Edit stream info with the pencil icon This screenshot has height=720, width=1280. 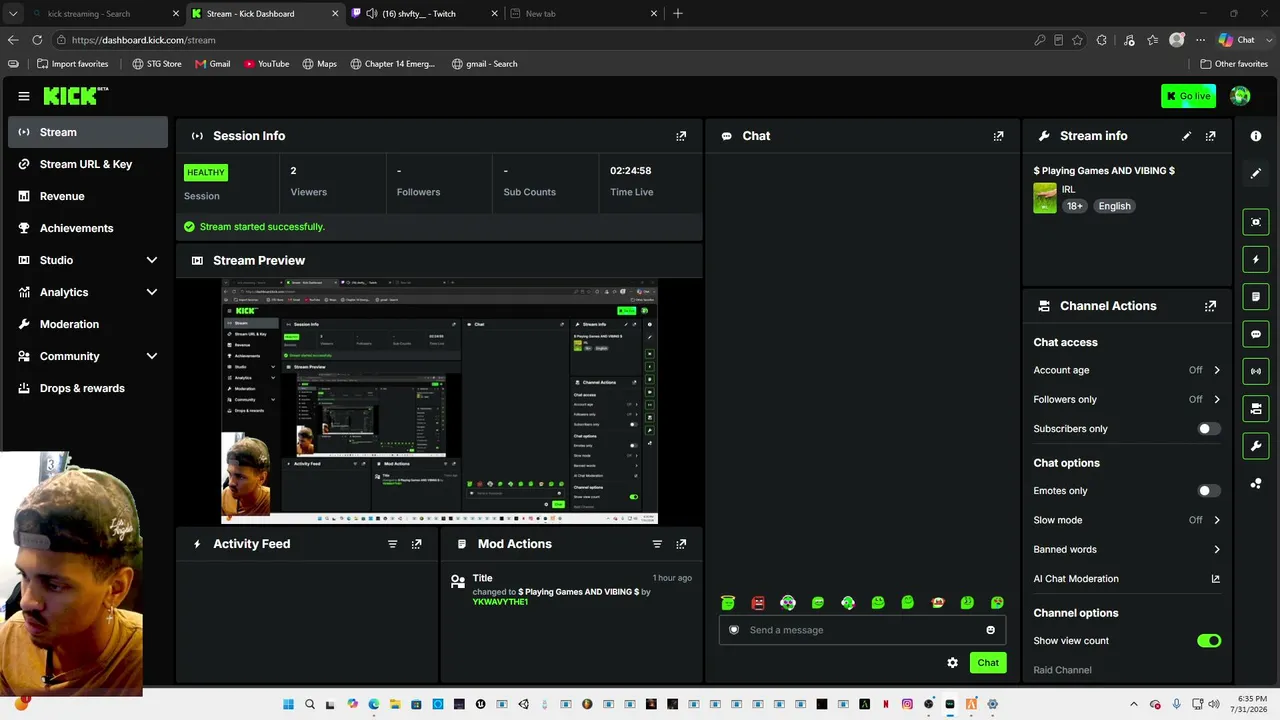(x=1187, y=136)
